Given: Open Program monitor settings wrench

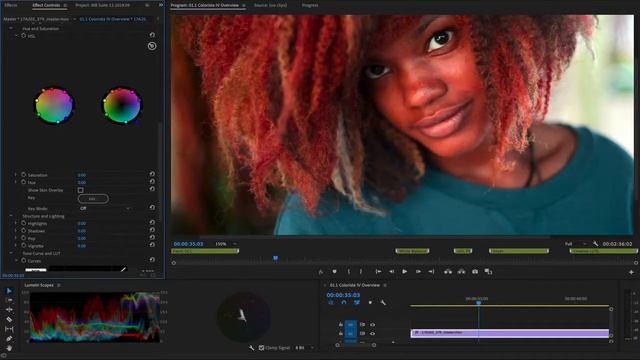Looking at the screenshot, I should click(x=596, y=244).
